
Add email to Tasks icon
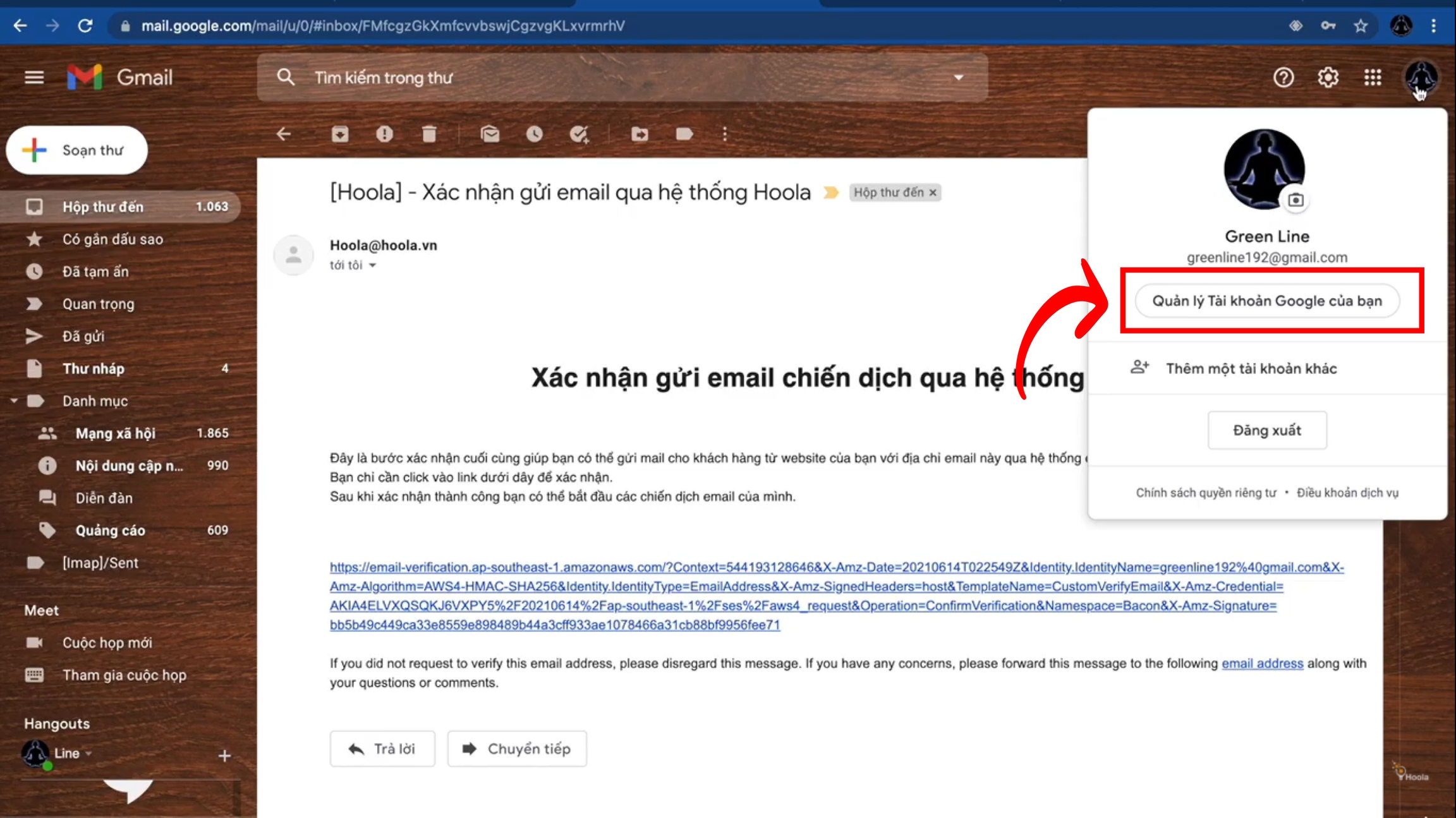tap(579, 134)
